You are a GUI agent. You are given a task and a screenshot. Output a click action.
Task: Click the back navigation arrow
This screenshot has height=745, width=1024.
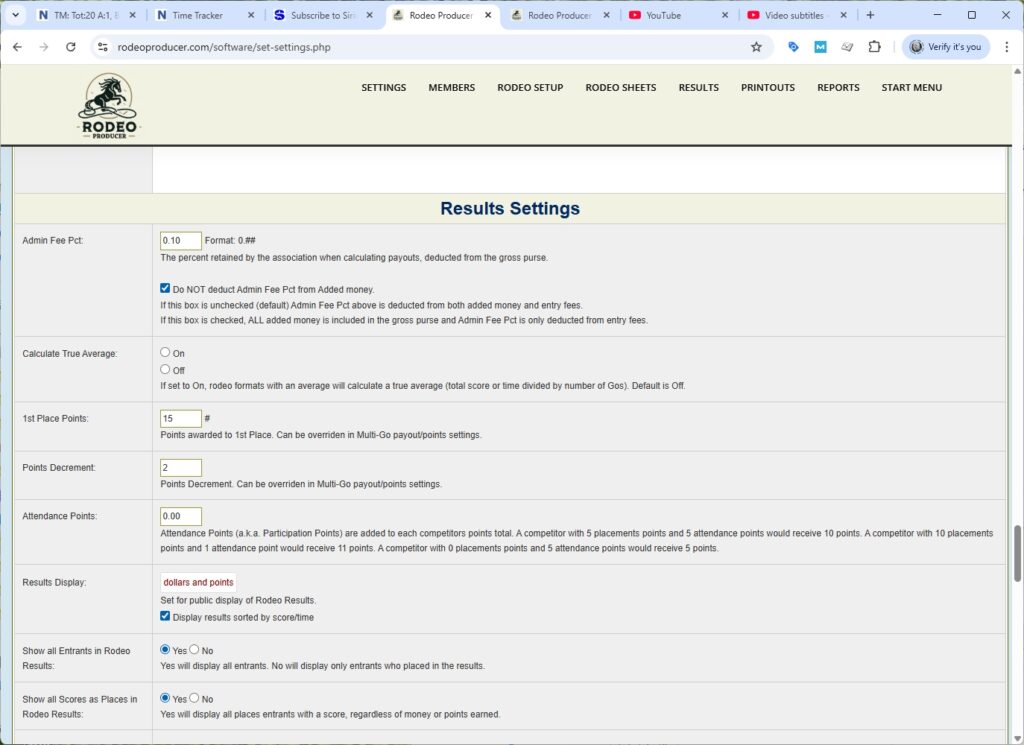click(17, 46)
